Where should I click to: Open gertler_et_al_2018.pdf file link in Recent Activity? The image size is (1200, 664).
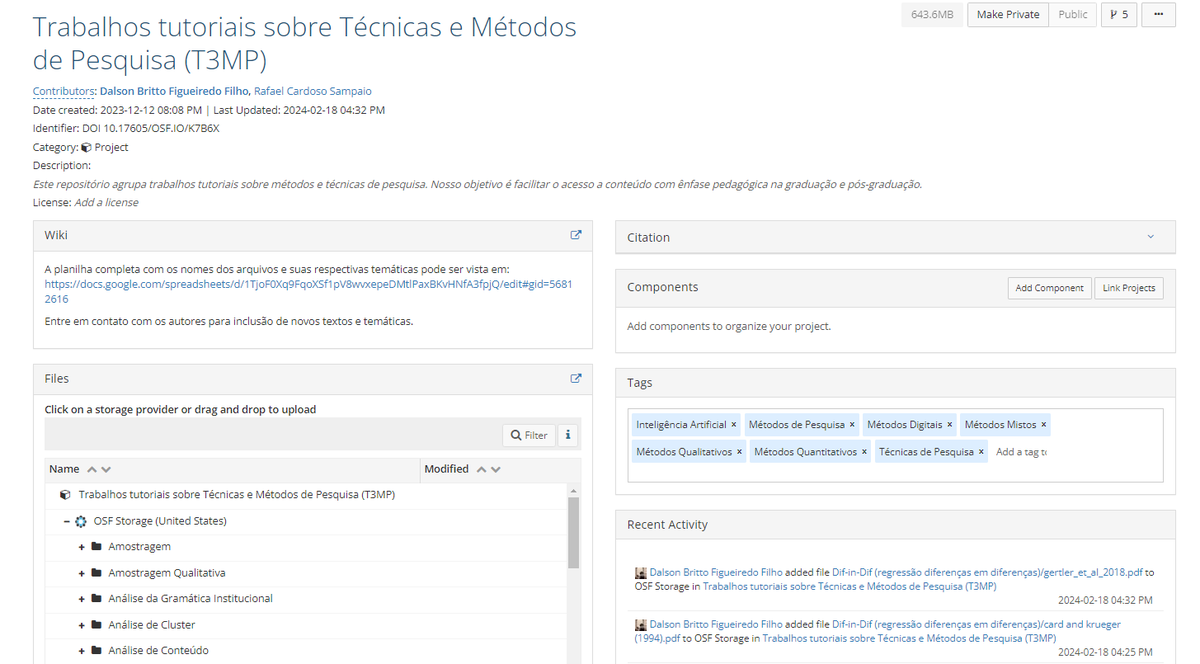987,573
